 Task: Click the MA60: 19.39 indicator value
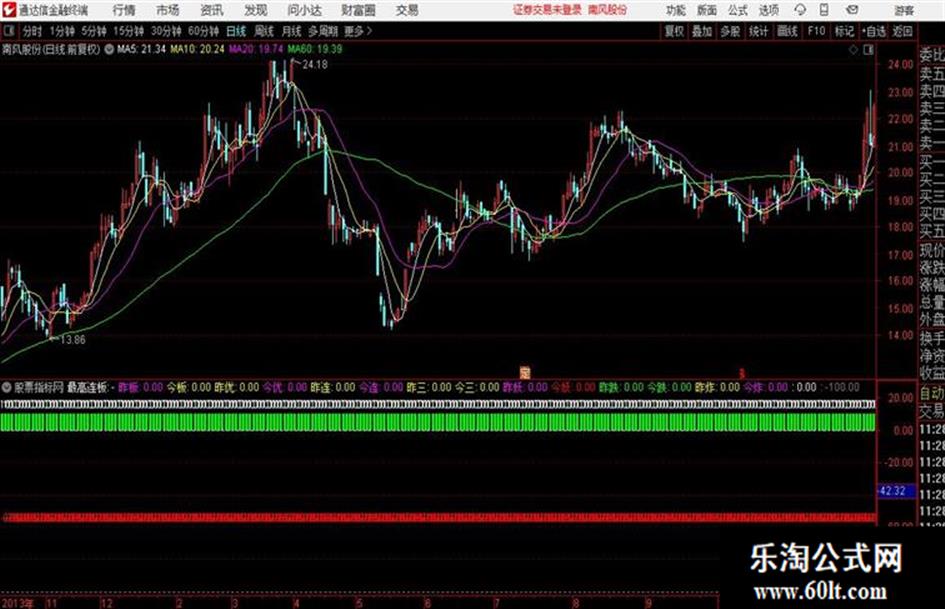(x=315, y=49)
